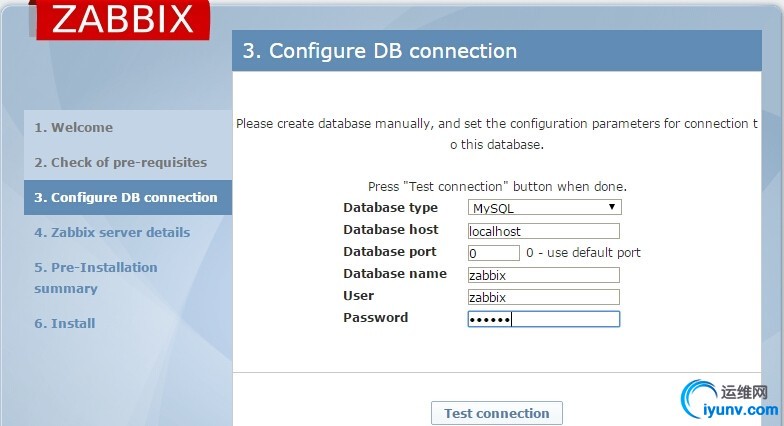Click the "Please create database manually" instruction text
784x426 pixels.
pyautogui.click(x=497, y=134)
